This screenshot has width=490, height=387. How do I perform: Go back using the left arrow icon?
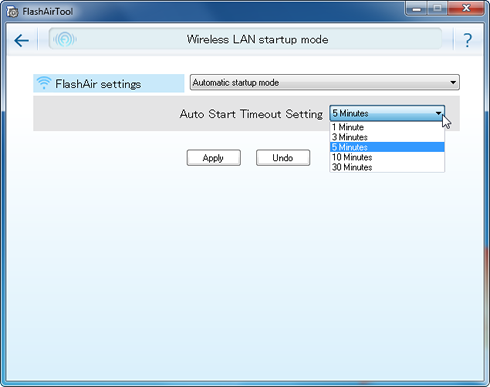22,40
